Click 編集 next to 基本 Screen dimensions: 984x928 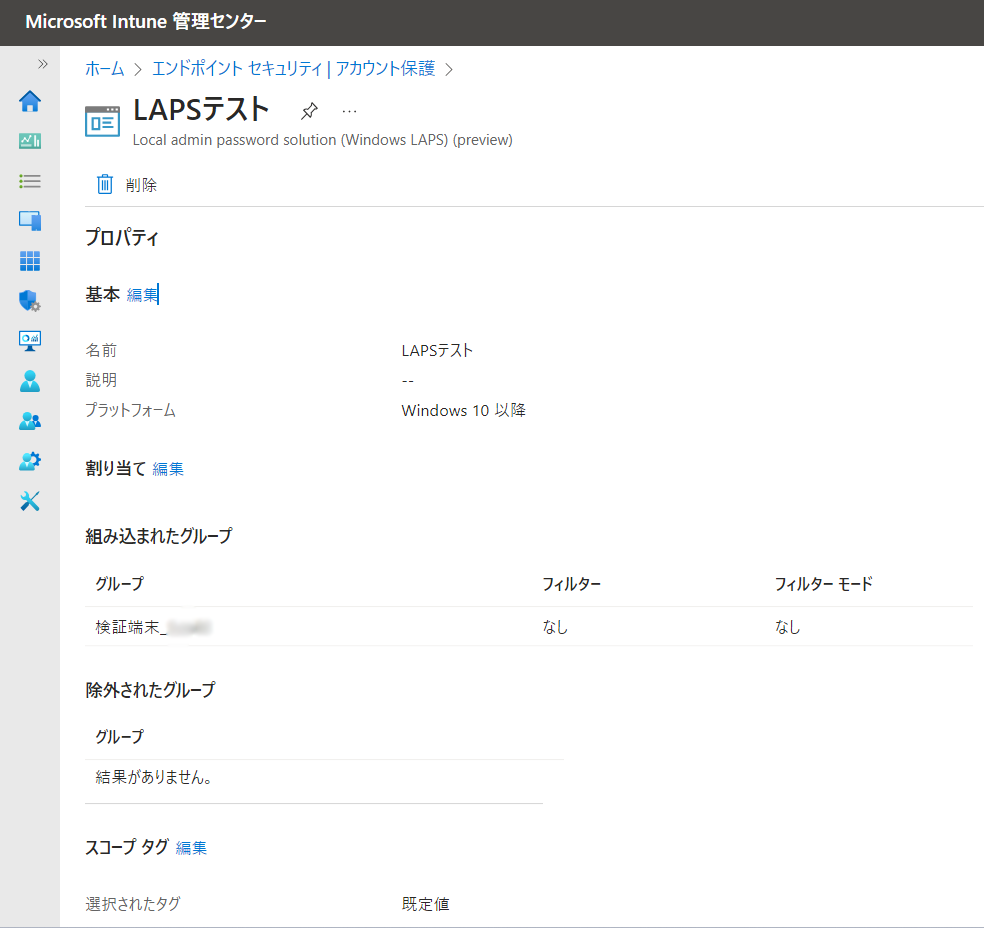click(142, 295)
